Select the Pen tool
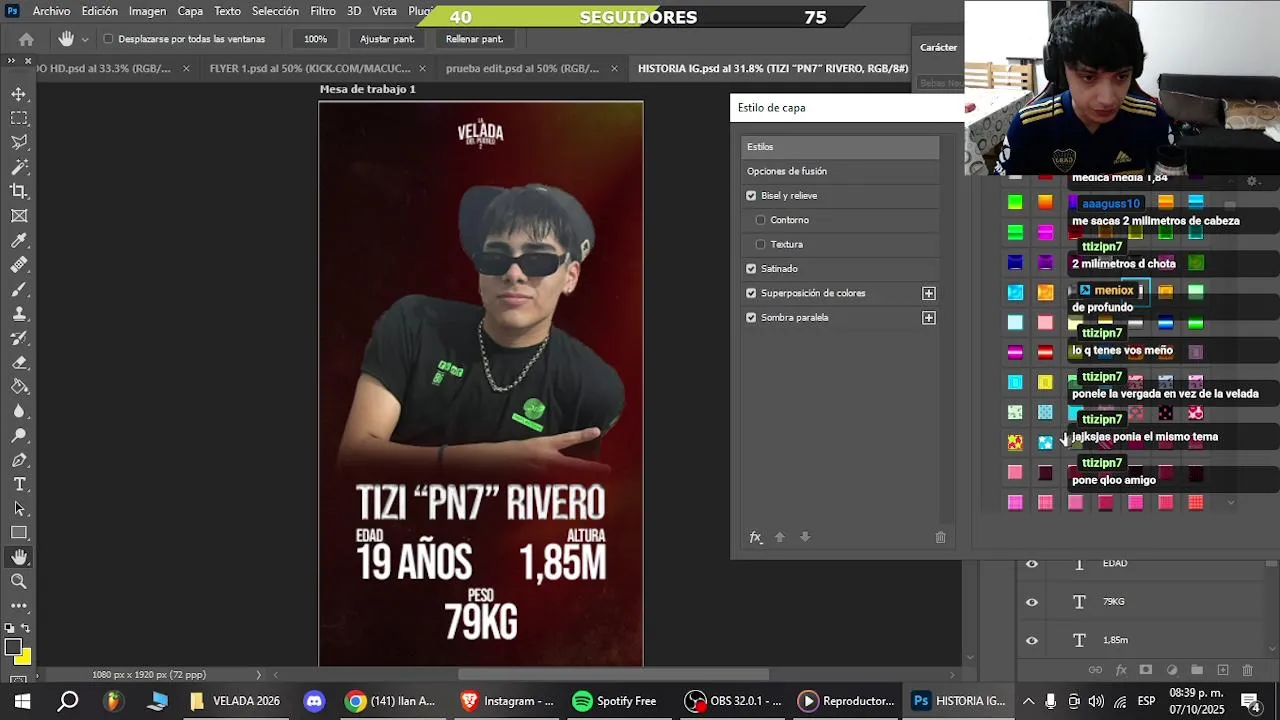1280x720 pixels. point(19,460)
